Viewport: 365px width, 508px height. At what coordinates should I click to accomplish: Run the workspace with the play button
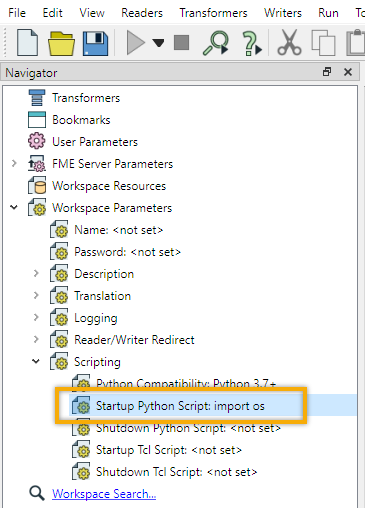(x=136, y=43)
